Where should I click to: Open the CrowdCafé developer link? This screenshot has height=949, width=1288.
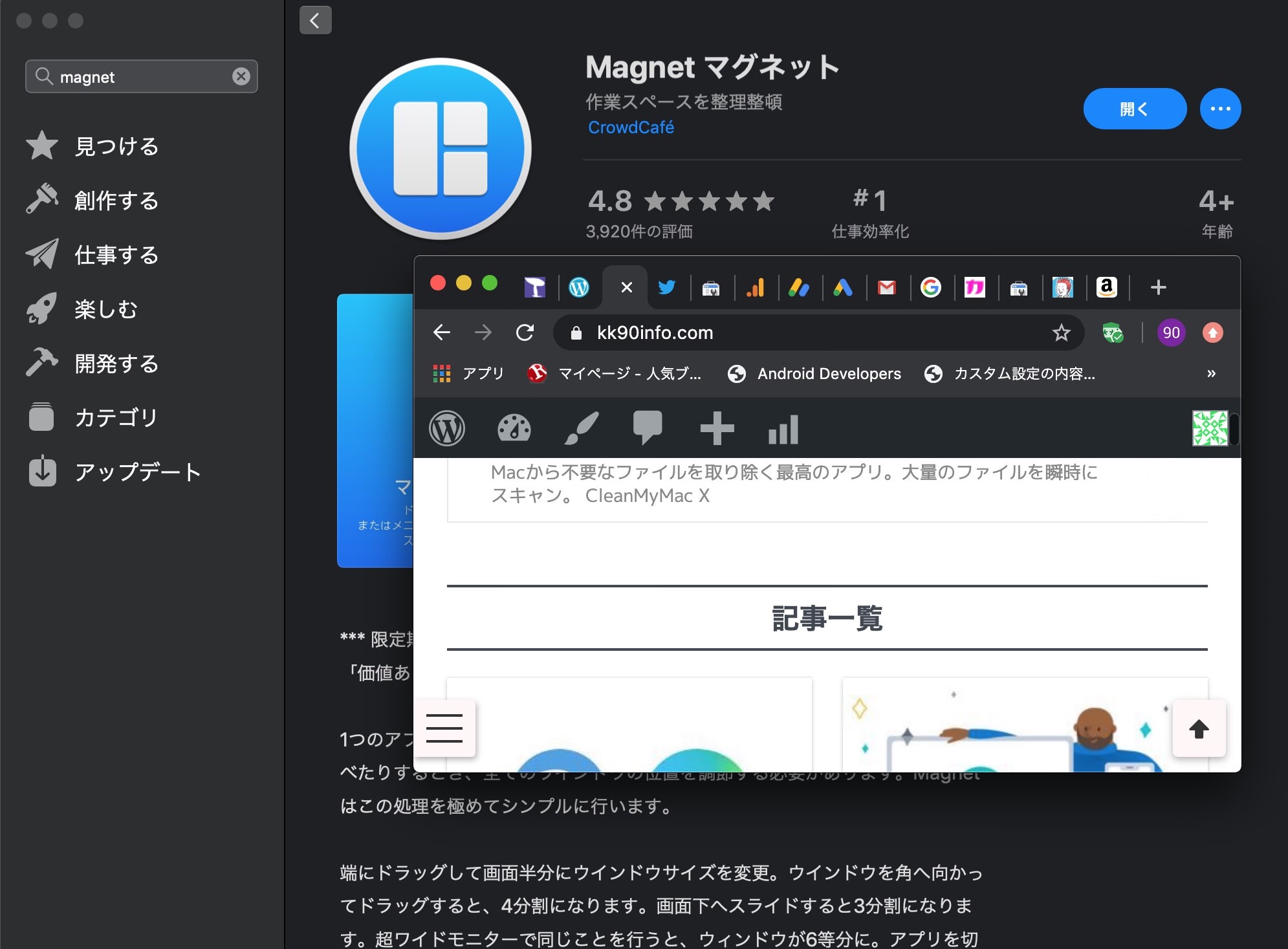pos(631,127)
